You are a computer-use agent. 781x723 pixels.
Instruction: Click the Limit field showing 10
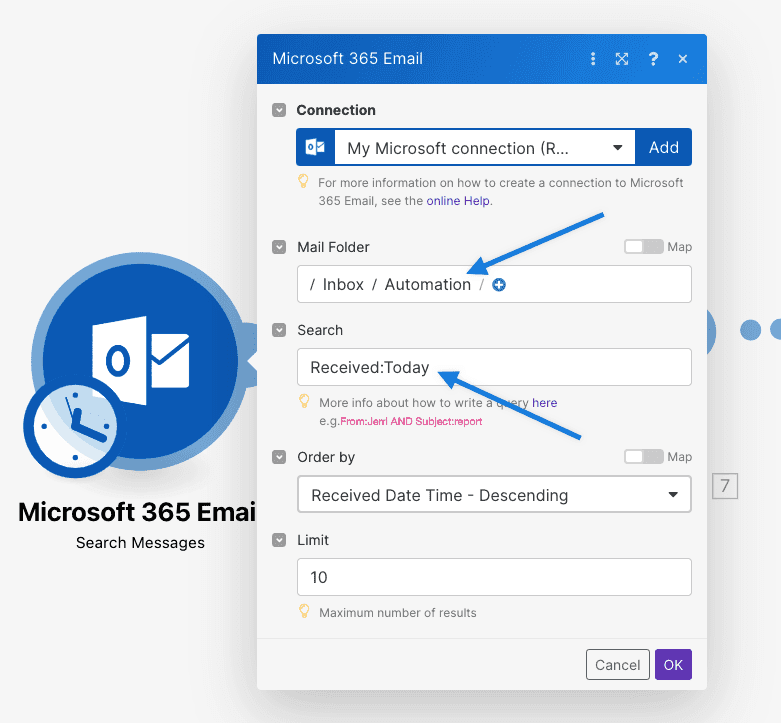coord(494,577)
